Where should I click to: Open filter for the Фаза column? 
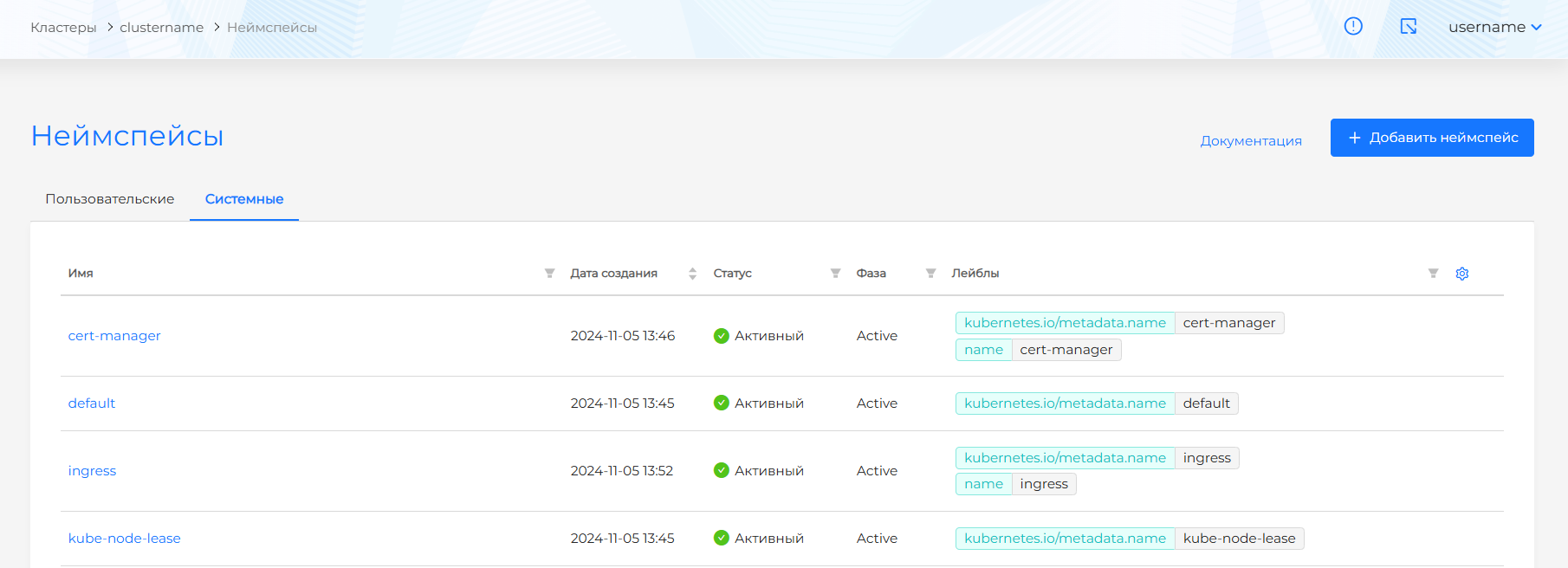click(930, 274)
